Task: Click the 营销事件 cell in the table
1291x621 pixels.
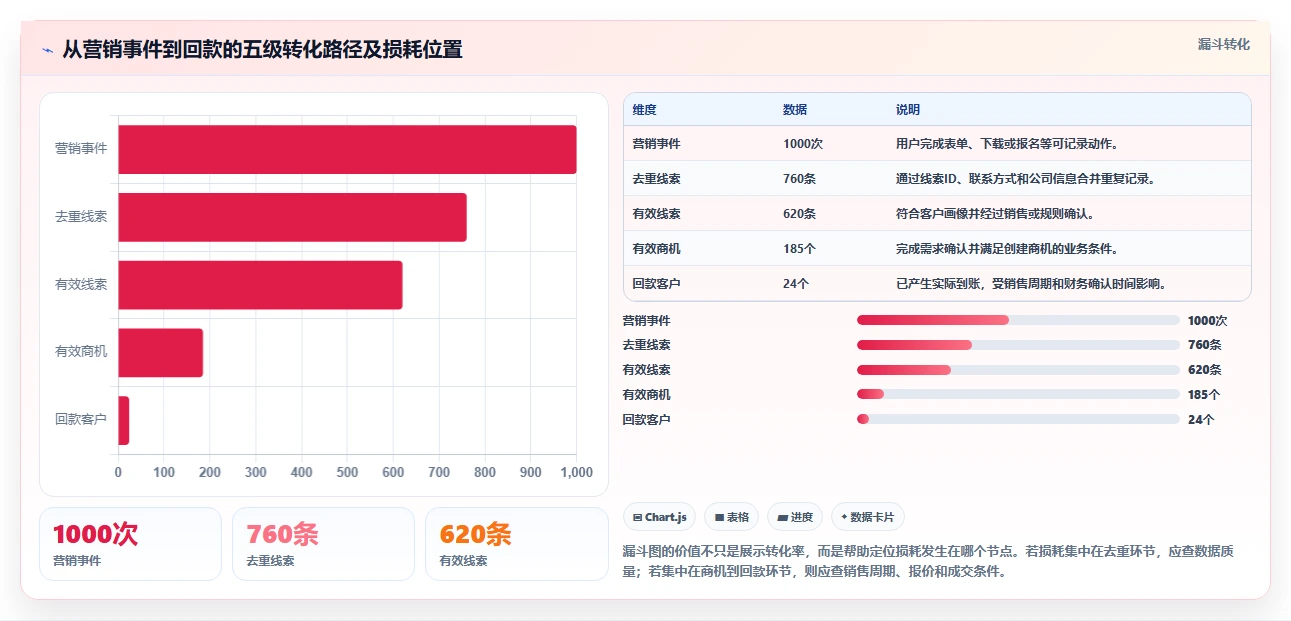Action: point(657,144)
